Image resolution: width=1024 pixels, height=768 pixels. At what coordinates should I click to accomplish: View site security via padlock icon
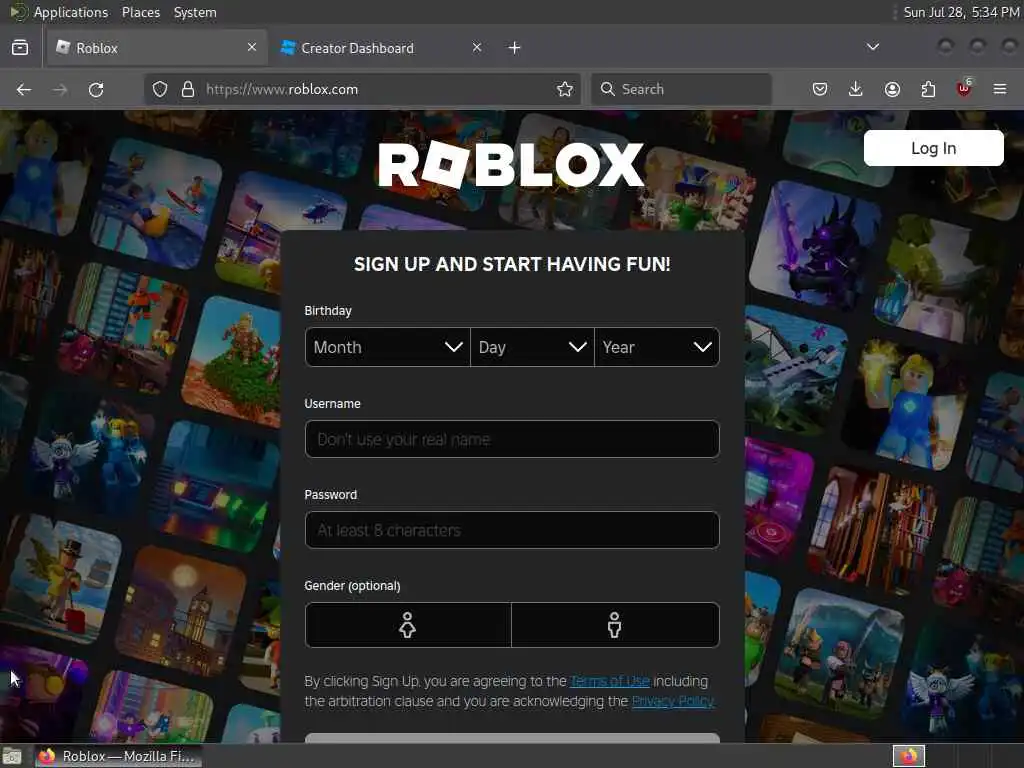pos(188,89)
